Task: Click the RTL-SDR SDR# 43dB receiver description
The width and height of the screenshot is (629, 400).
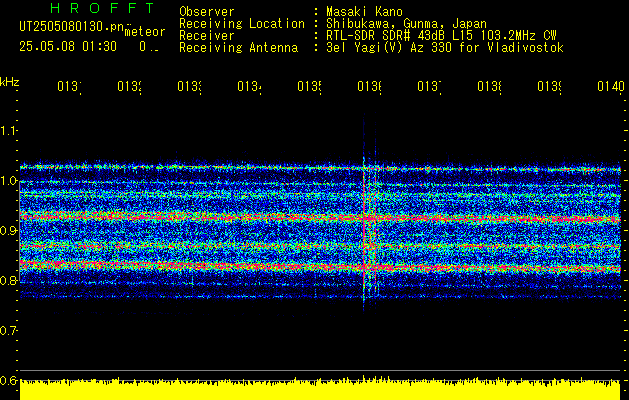Action: pyautogui.click(x=441, y=36)
